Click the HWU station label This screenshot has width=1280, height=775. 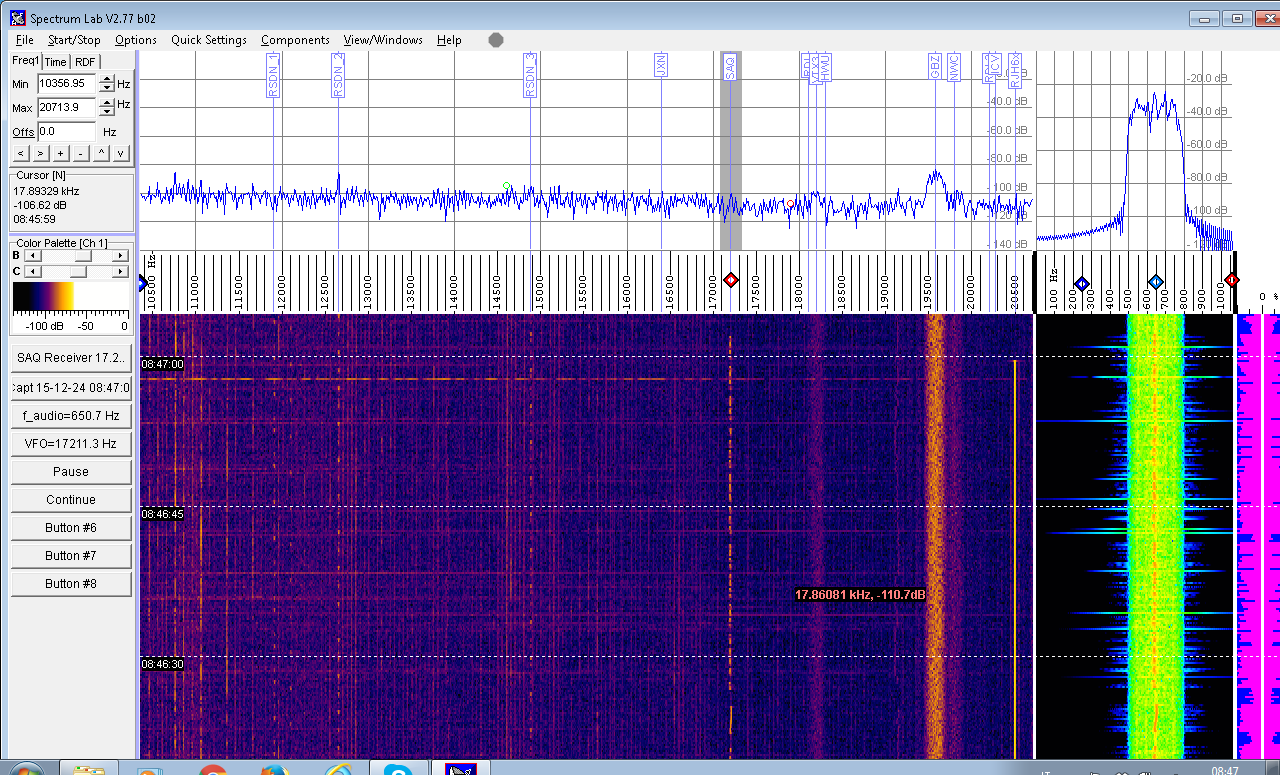tap(826, 68)
